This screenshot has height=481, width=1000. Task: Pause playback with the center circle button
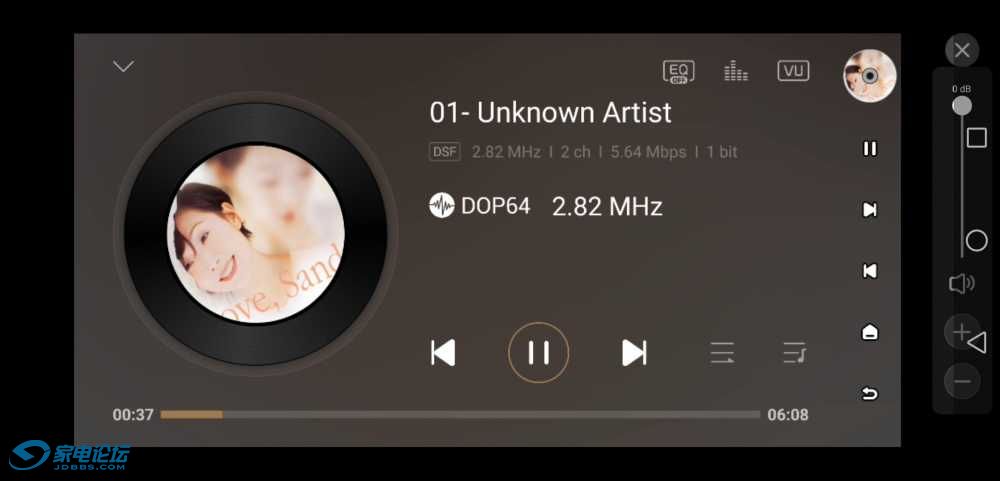[x=538, y=352]
